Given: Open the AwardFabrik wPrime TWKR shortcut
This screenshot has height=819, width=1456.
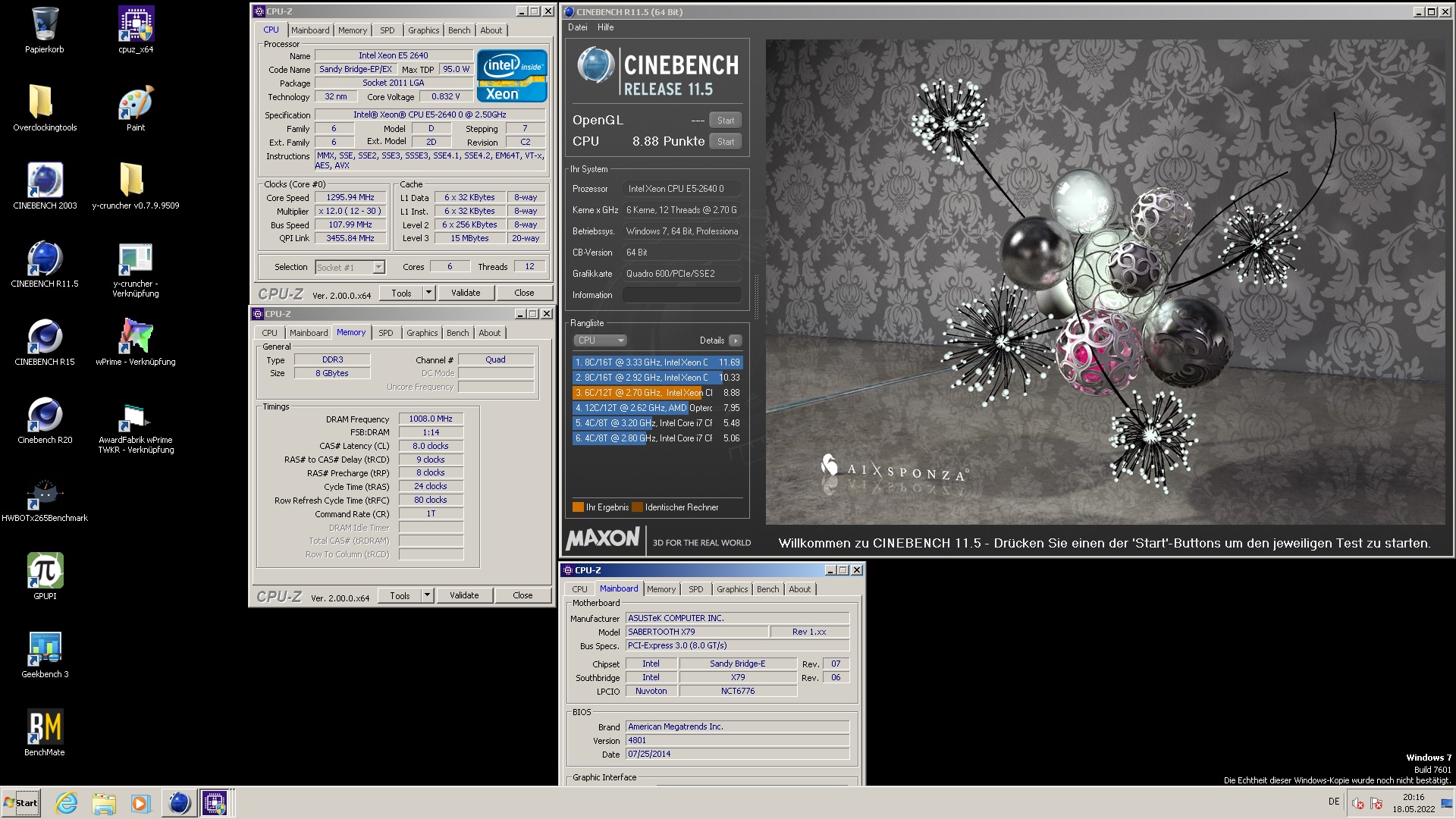Looking at the screenshot, I should click(x=136, y=425).
